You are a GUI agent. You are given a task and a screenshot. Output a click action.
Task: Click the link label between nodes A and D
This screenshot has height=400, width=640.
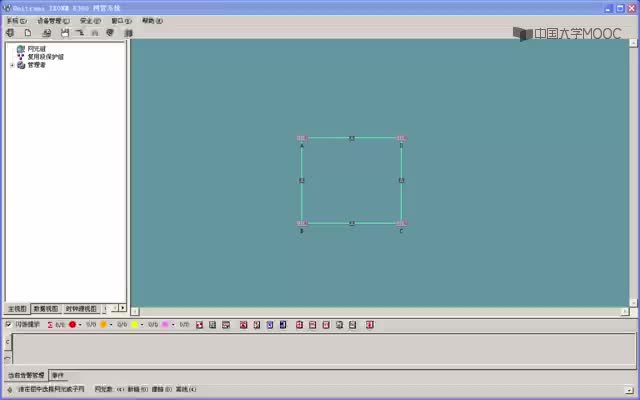click(x=352, y=138)
